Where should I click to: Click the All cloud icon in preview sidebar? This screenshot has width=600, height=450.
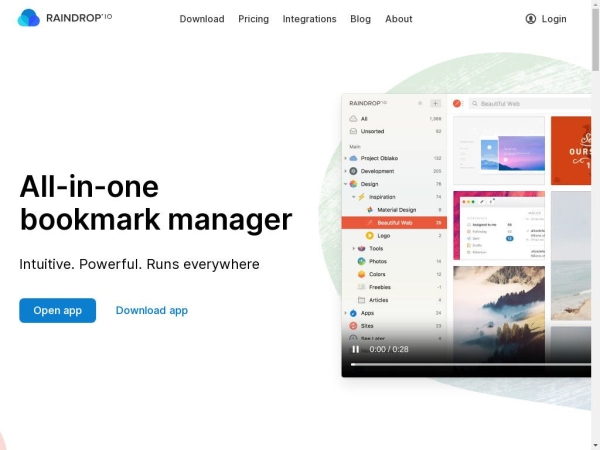tap(353, 119)
